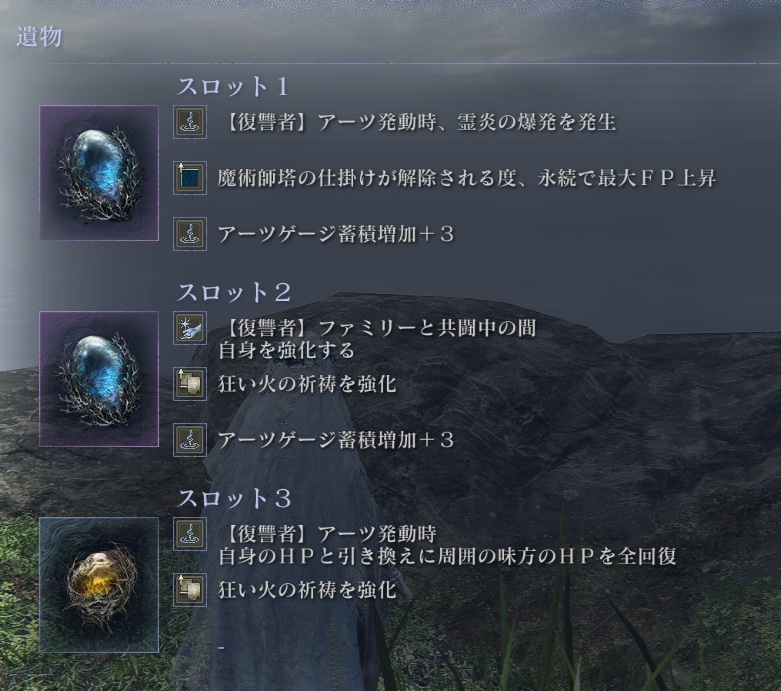Image resolution: width=781 pixels, height=691 pixels.
Task: Click the scroll icon beside Slot 2 狂い火の祈祷を強化
Action: 190,384
